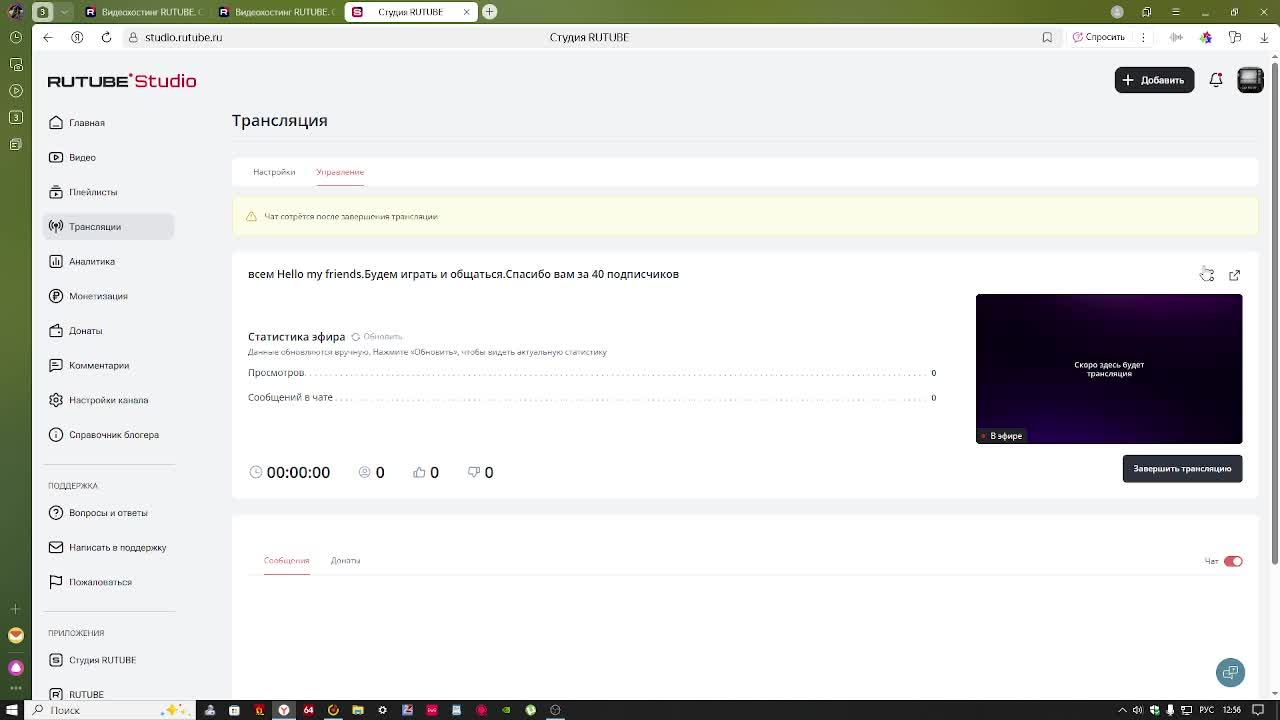This screenshot has width=1280, height=720.
Task: Click the Yandex home icon in the toolbar
Action: click(77, 37)
